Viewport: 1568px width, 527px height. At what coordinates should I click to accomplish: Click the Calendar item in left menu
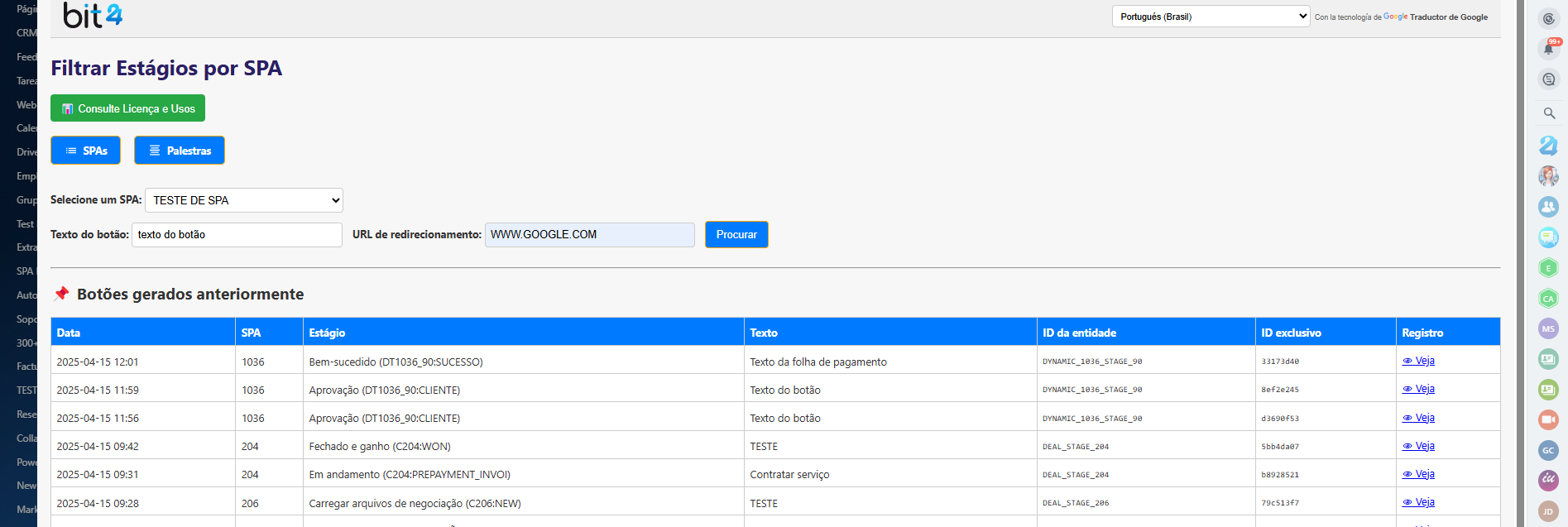[x=26, y=128]
